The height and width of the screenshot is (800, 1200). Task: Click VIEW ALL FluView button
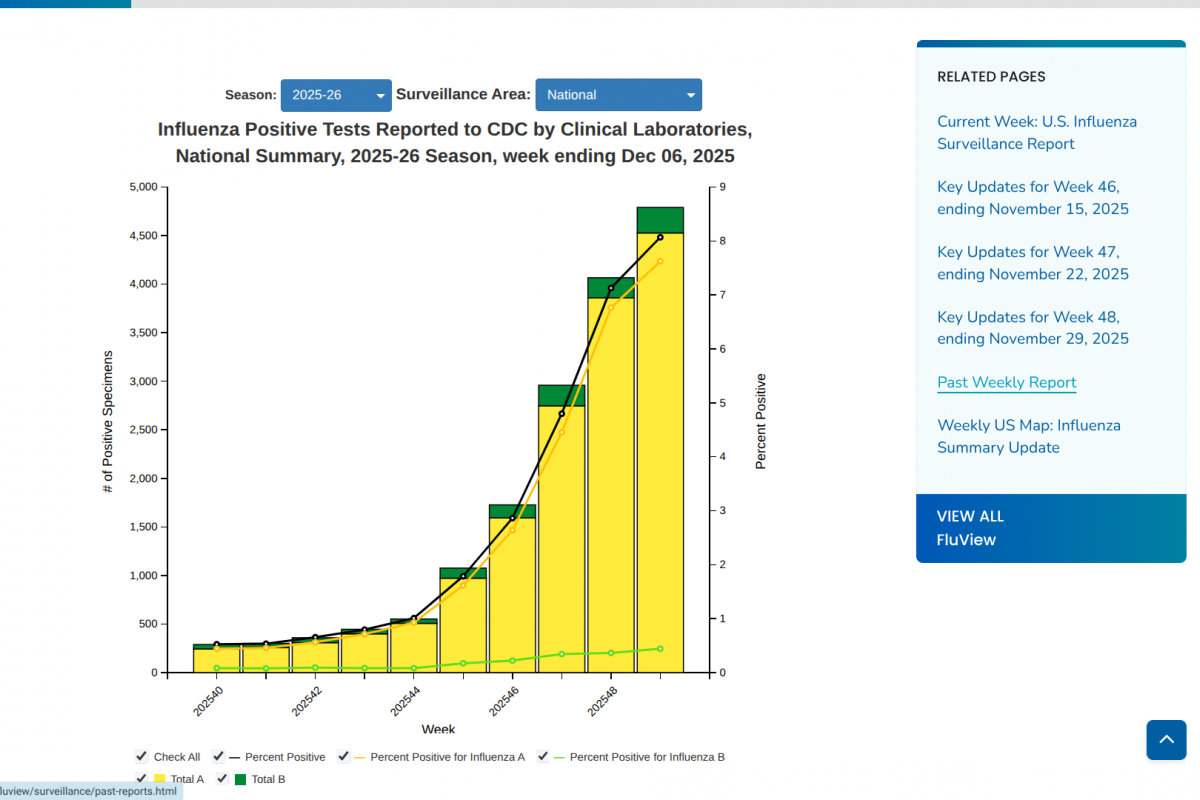tap(1050, 528)
